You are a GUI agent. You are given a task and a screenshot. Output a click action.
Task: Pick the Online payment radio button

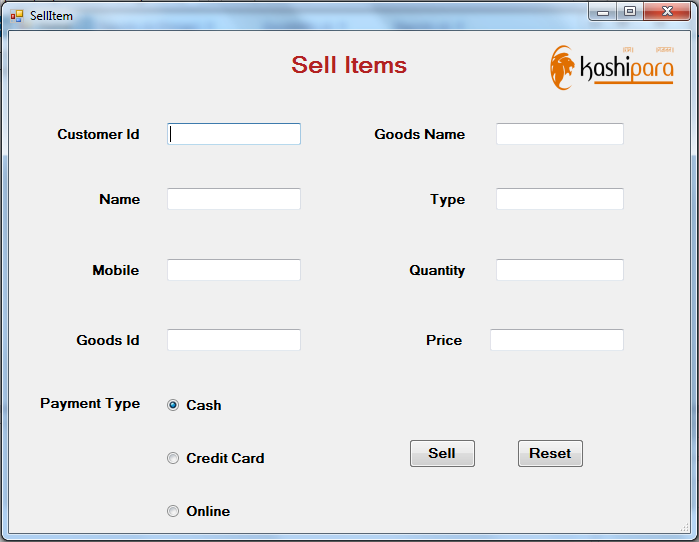point(173,511)
